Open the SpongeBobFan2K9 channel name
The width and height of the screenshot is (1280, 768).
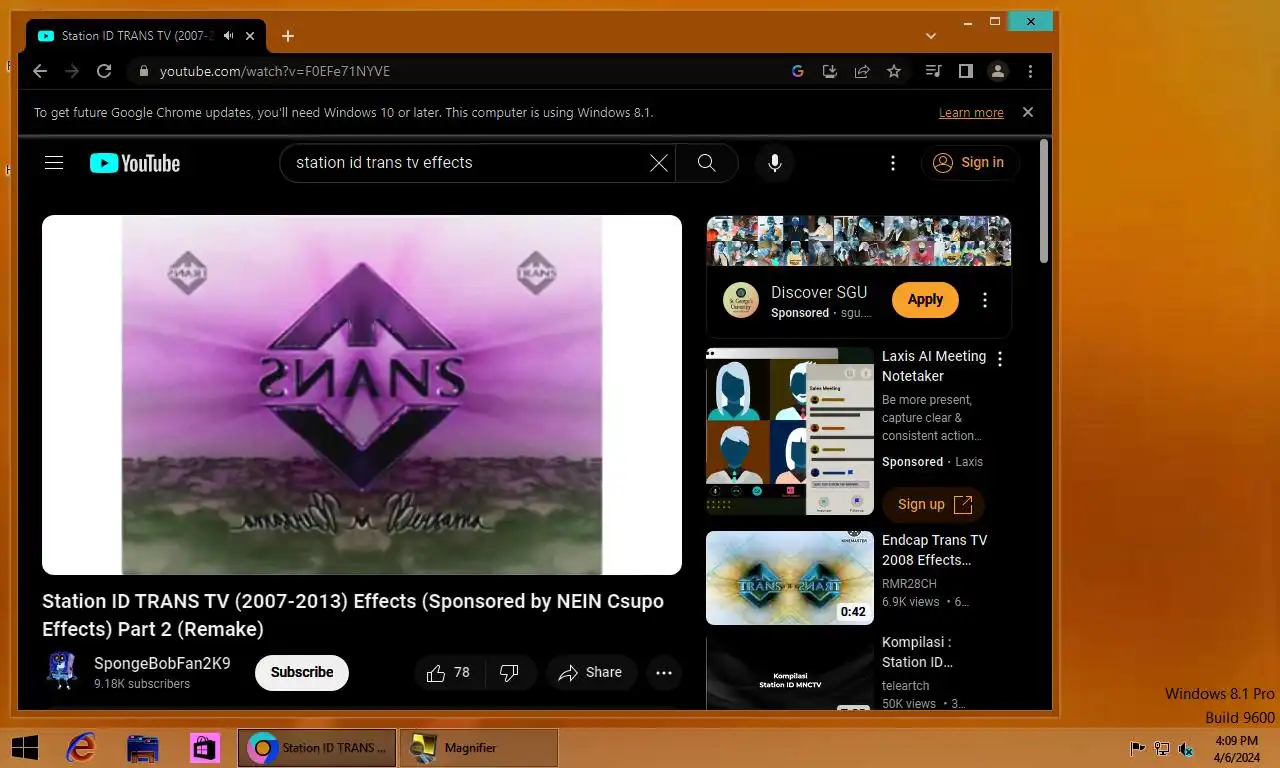point(162,664)
